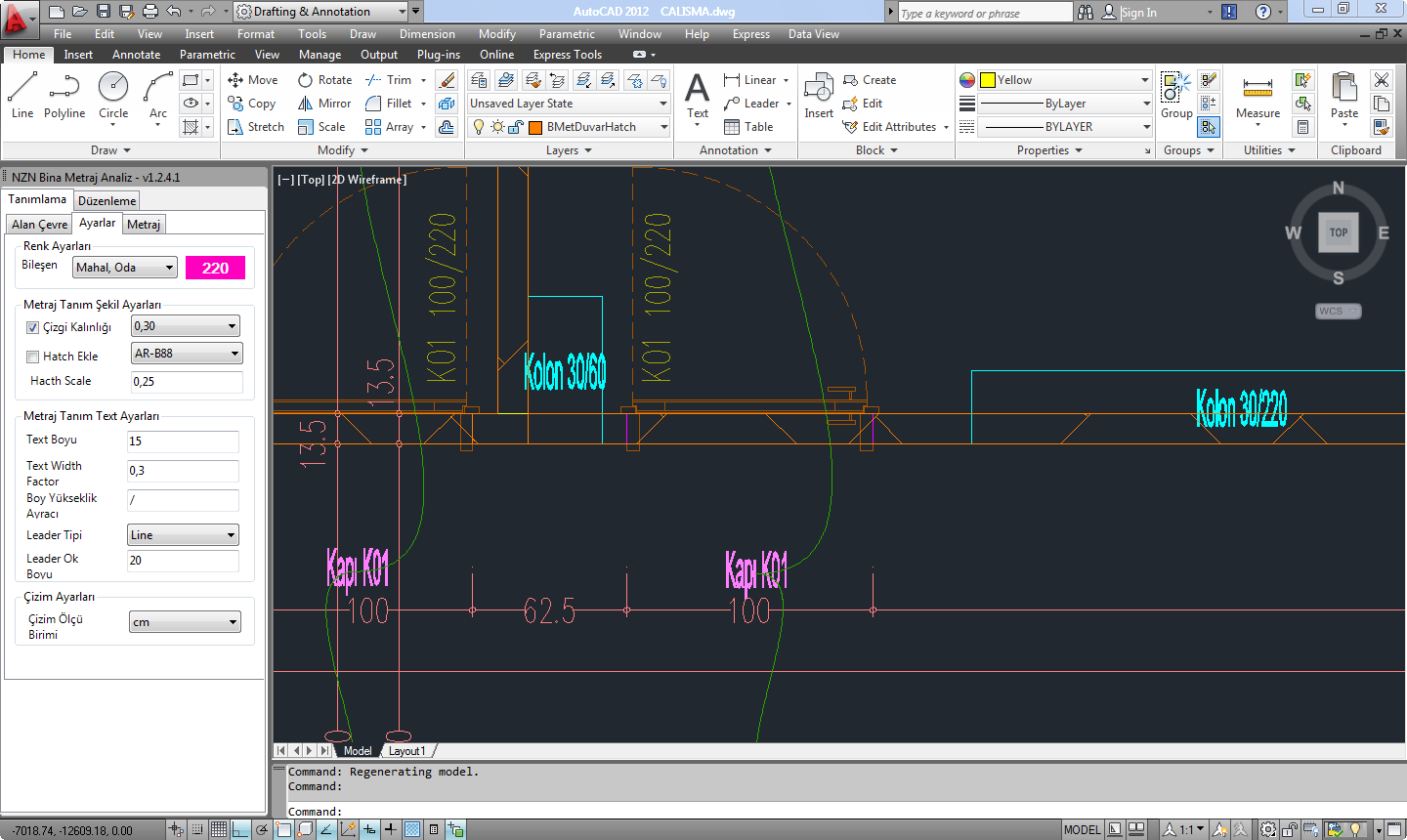Select the Circle tool in Draw panel

click(x=113, y=96)
